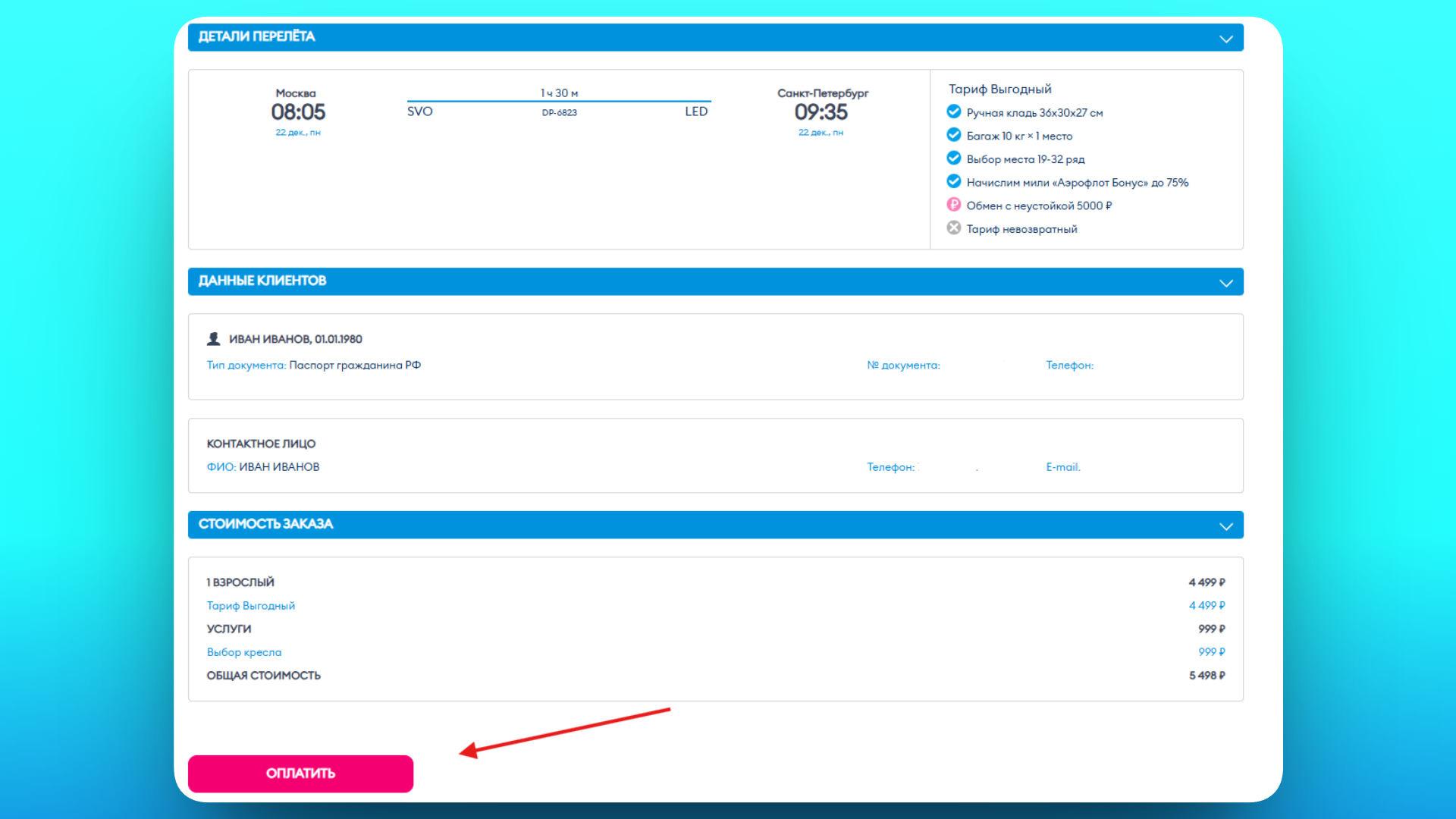1456x819 pixels.
Task: Collapse the Детали перелёта section chevron
Action: click(1225, 39)
